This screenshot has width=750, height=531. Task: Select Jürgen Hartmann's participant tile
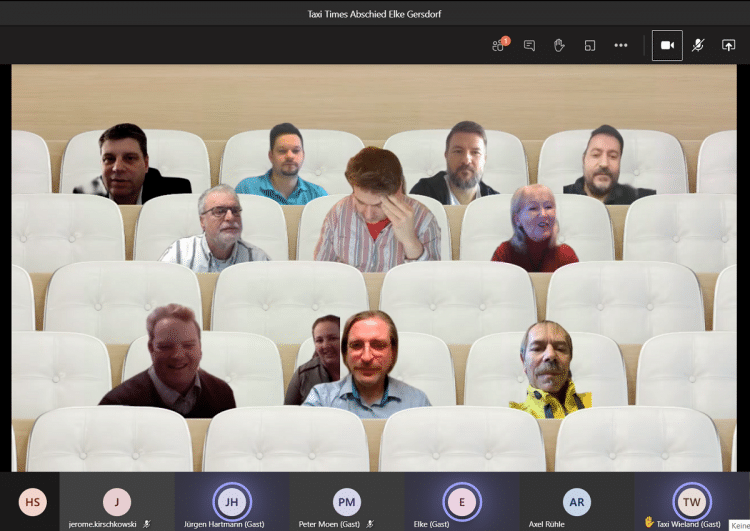pyautogui.click(x=232, y=502)
